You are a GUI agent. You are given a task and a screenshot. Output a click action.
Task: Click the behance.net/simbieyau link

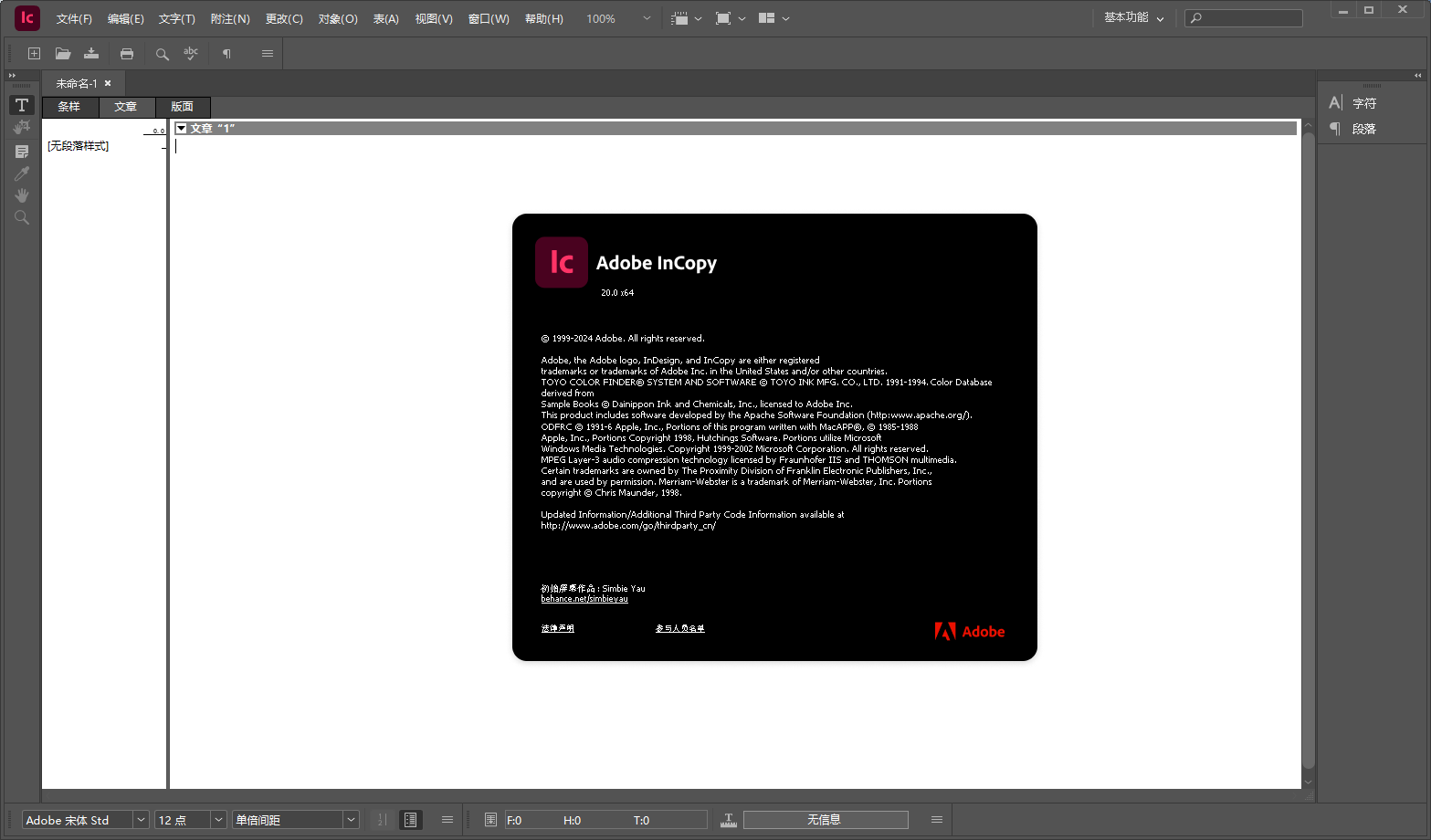click(x=584, y=598)
